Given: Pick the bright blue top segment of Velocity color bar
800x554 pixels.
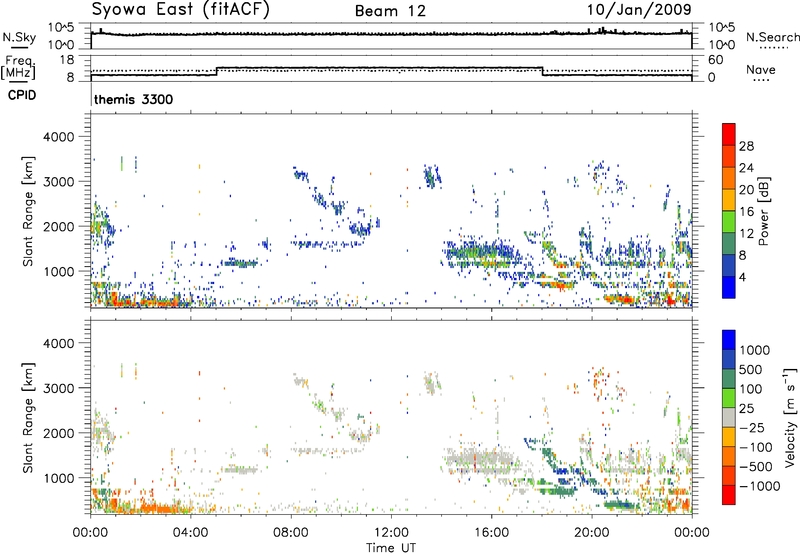Looking at the screenshot, I should click(729, 340).
